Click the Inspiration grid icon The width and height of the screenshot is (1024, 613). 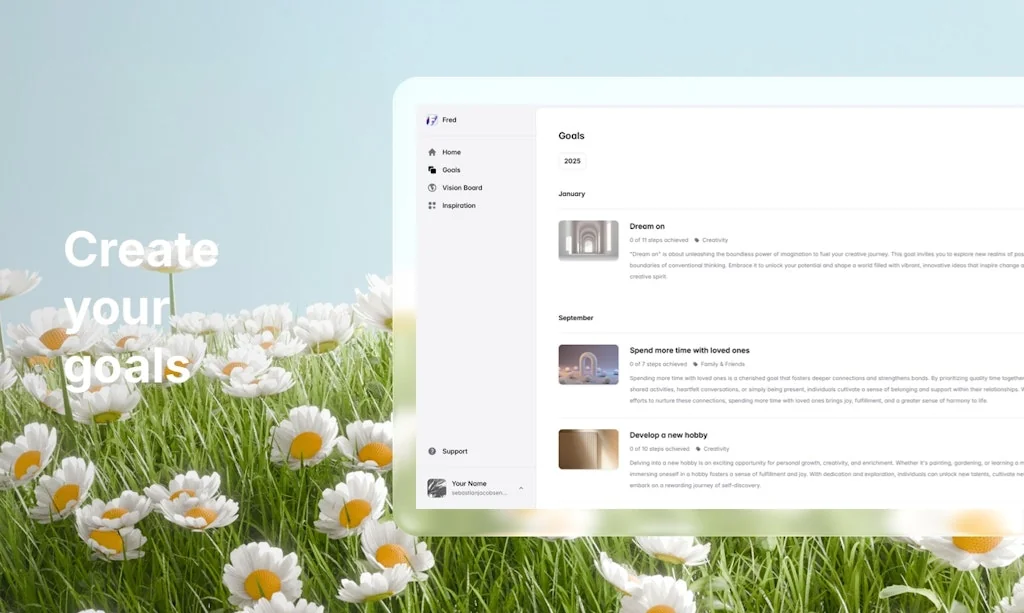tap(432, 205)
